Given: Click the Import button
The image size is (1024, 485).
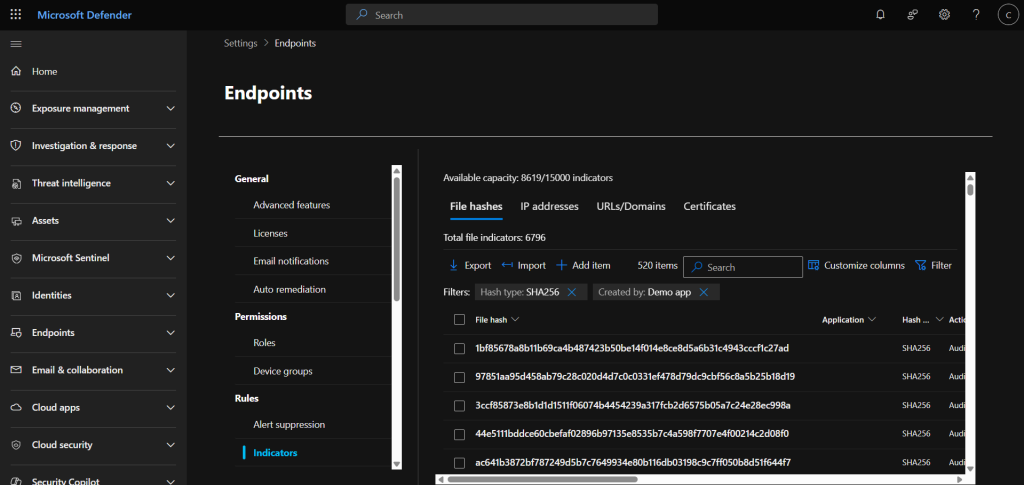Looking at the screenshot, I should (524, 266).
